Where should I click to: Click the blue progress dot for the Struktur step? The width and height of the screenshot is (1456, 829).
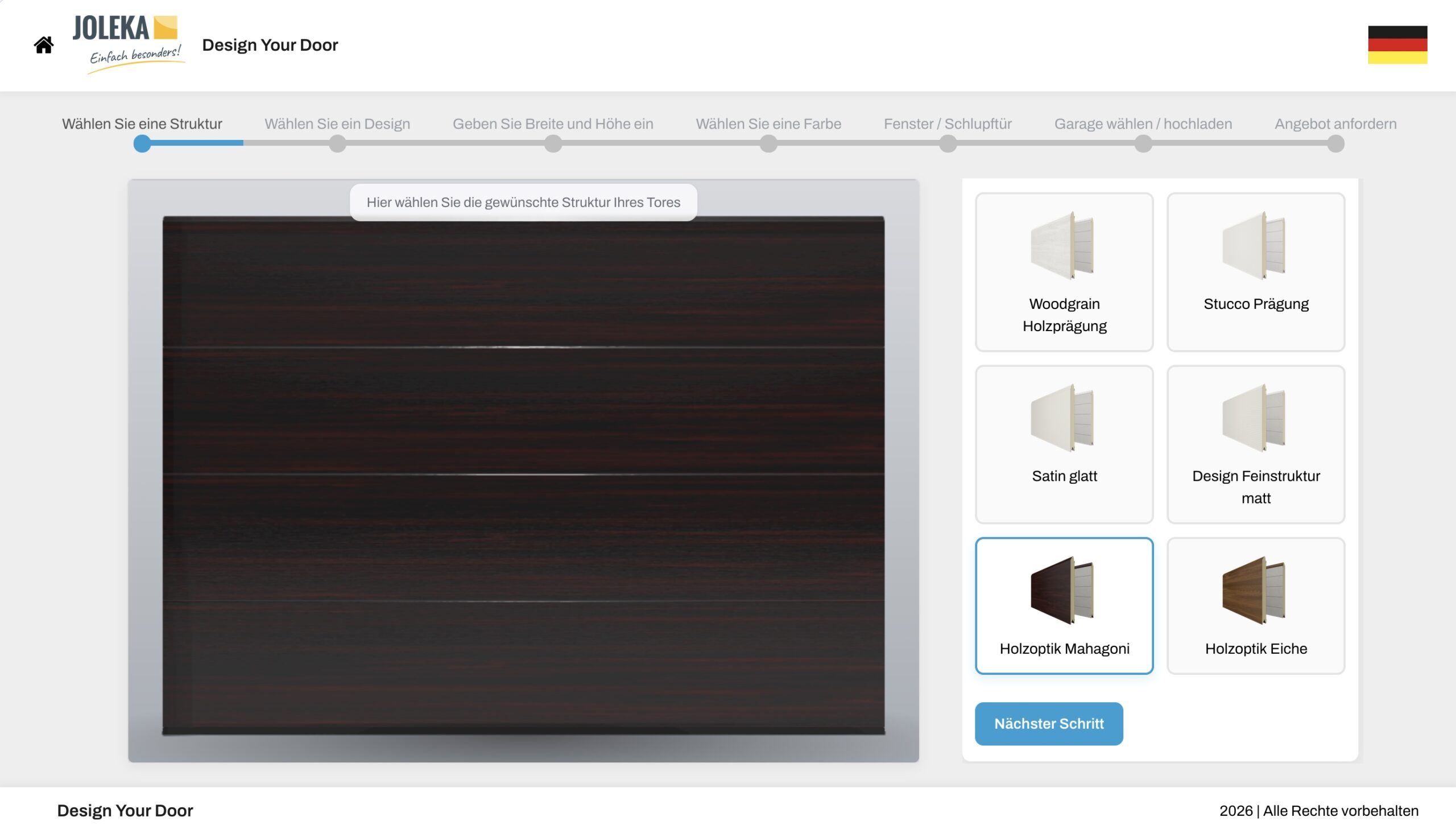(142, 144)
